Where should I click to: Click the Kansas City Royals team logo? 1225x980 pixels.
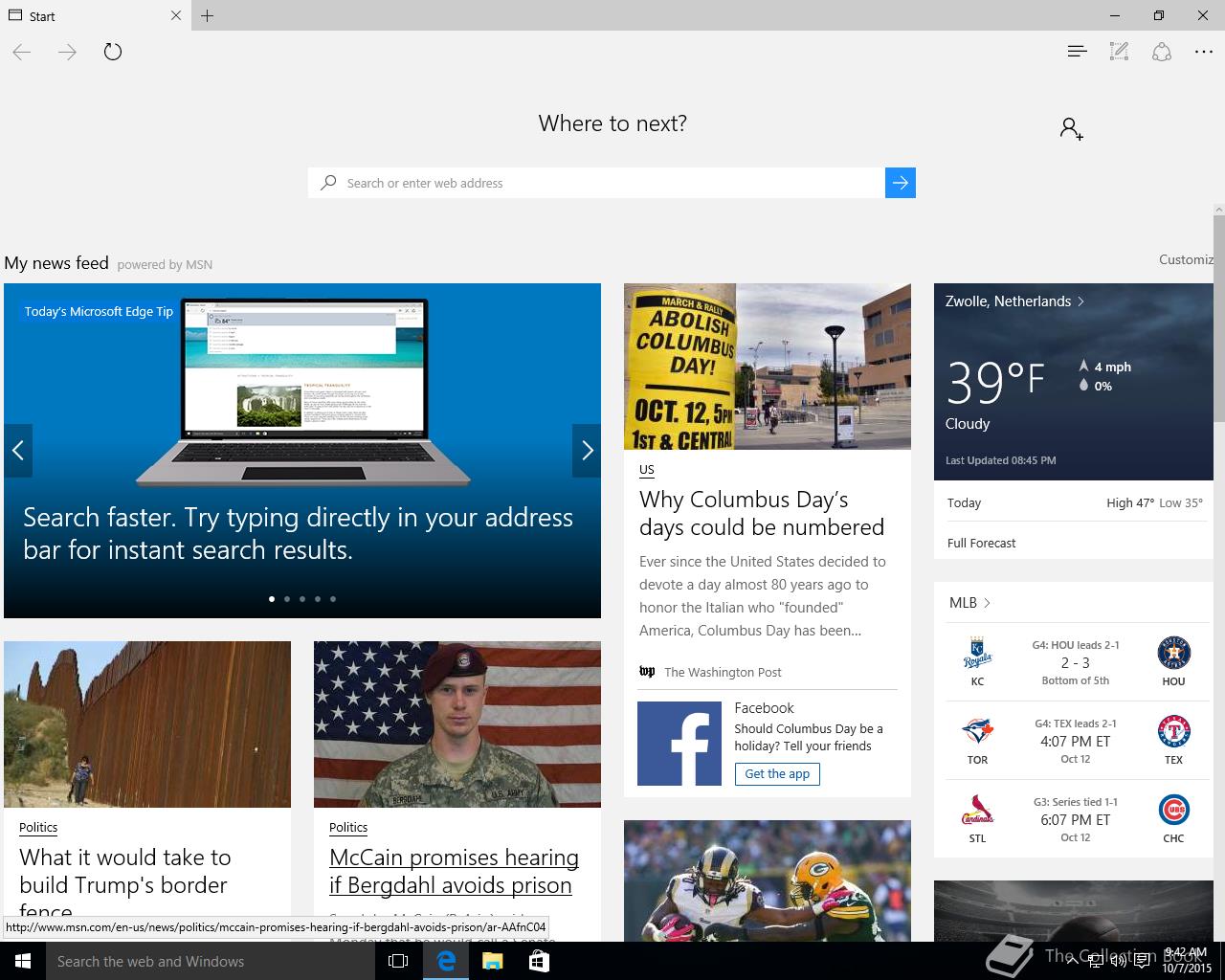977,654
